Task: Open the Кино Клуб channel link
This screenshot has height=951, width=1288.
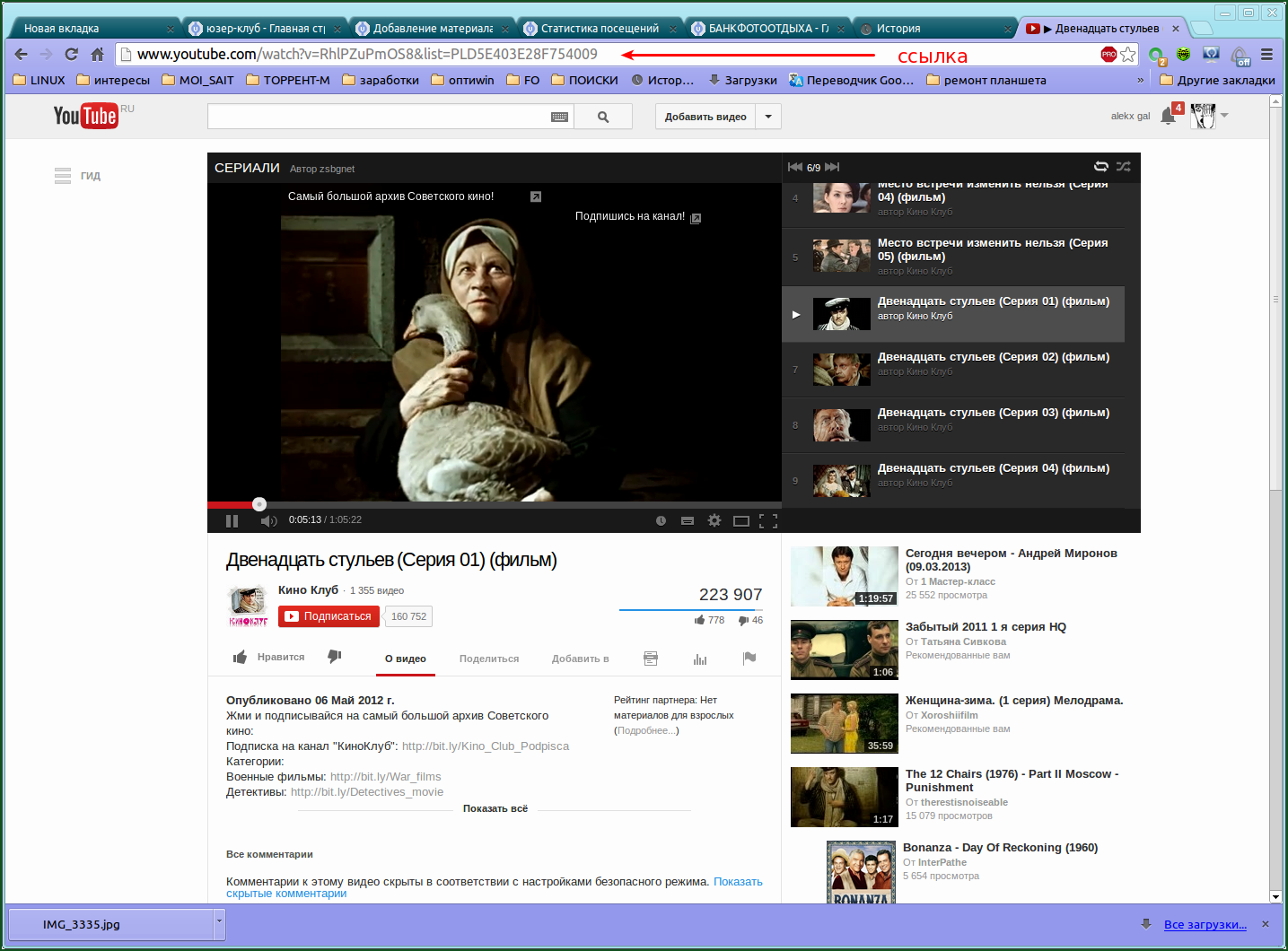Action: (x=308, y=589)
